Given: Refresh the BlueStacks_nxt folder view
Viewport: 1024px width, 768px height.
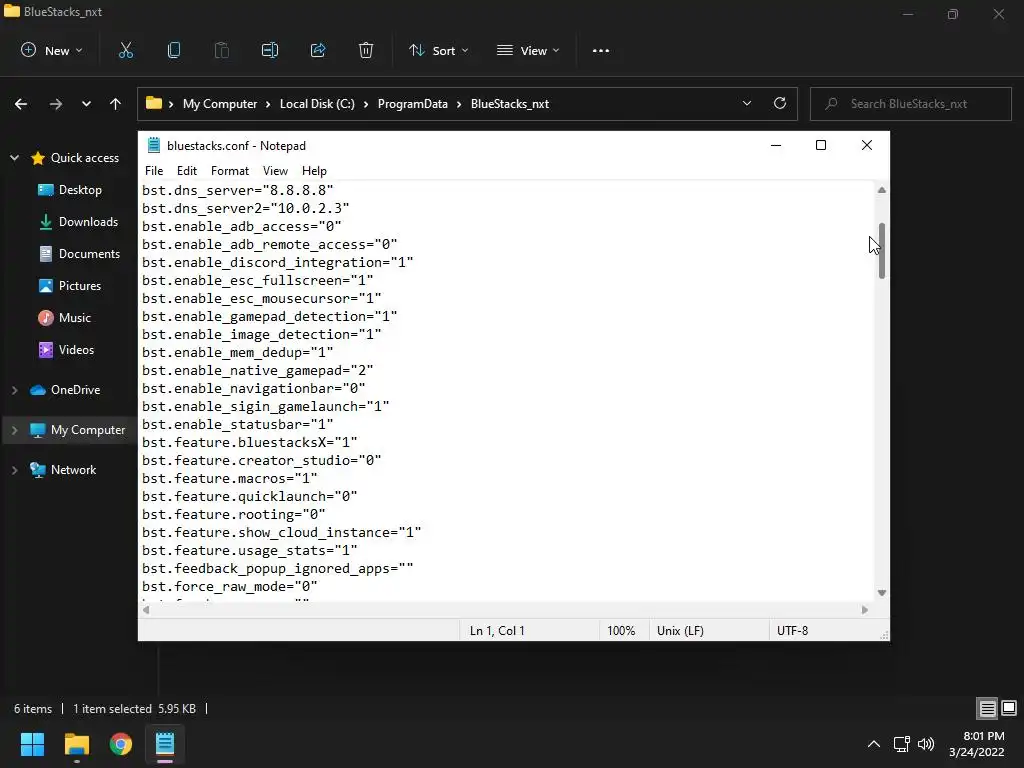Looking at the screenshot, I should (x=780, y=103).
